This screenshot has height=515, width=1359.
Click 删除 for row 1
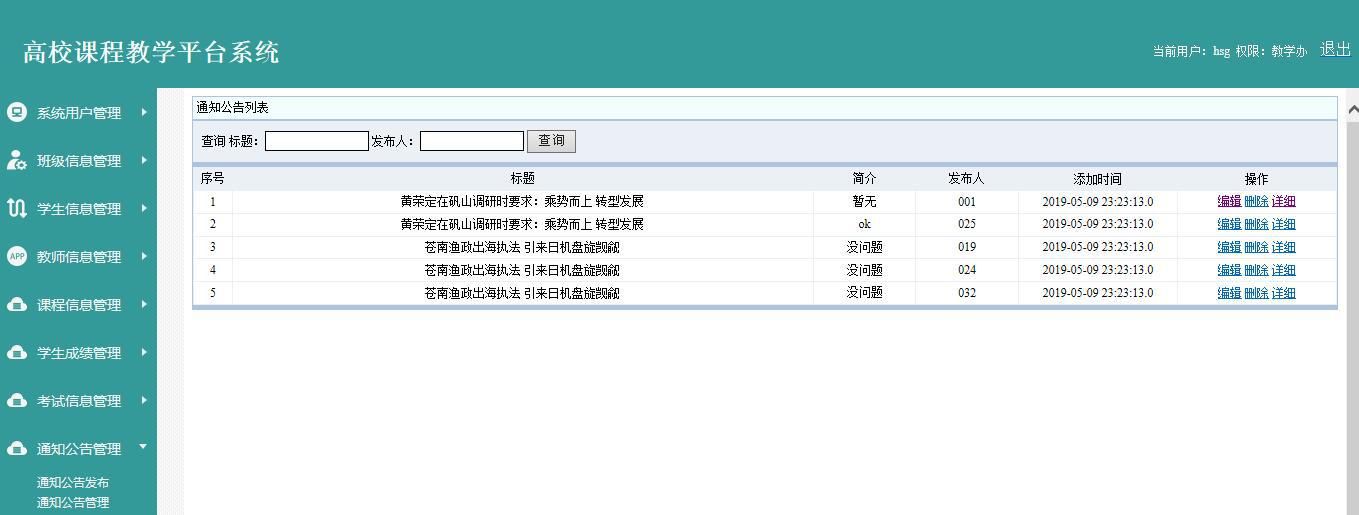coord(1256,201)
